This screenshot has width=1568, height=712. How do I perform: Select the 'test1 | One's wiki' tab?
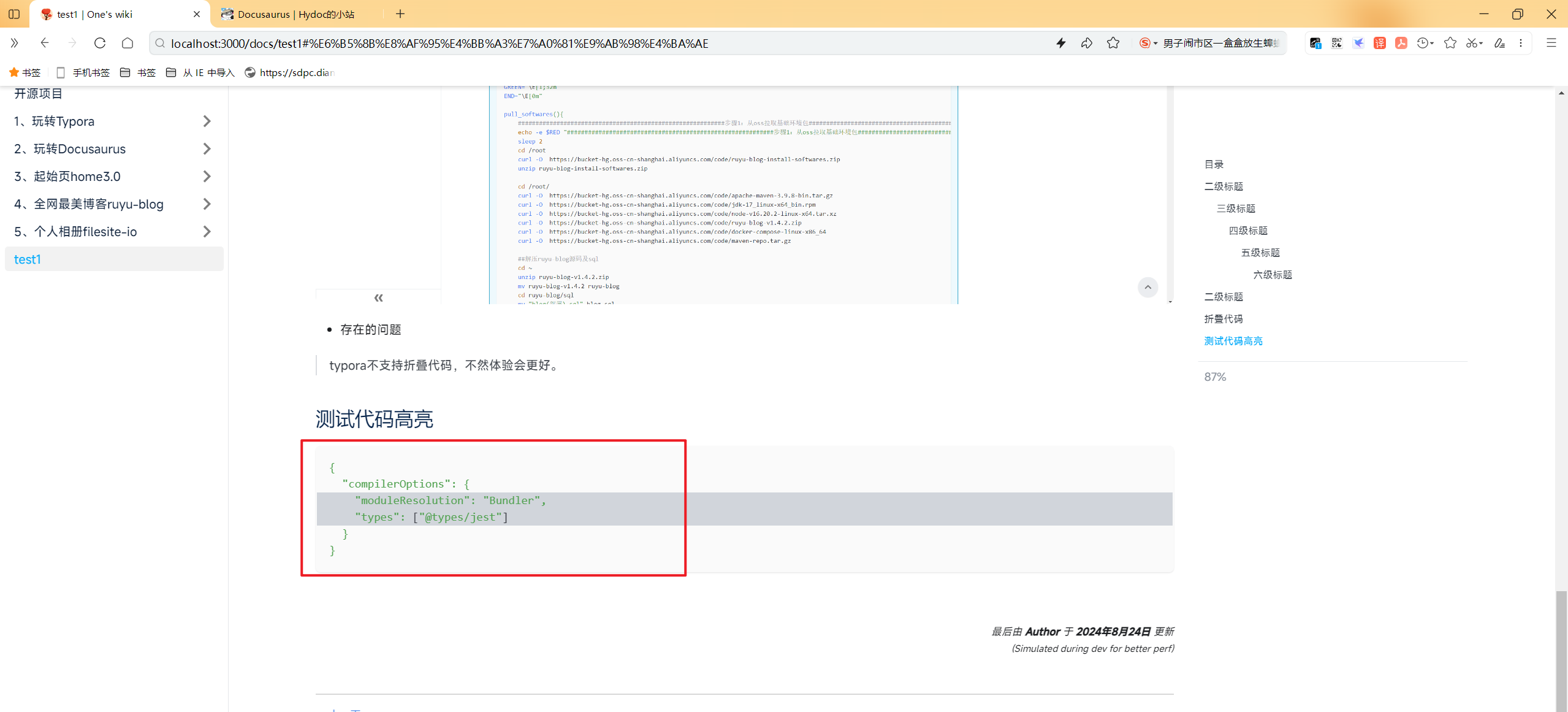[x=120, y=14]
